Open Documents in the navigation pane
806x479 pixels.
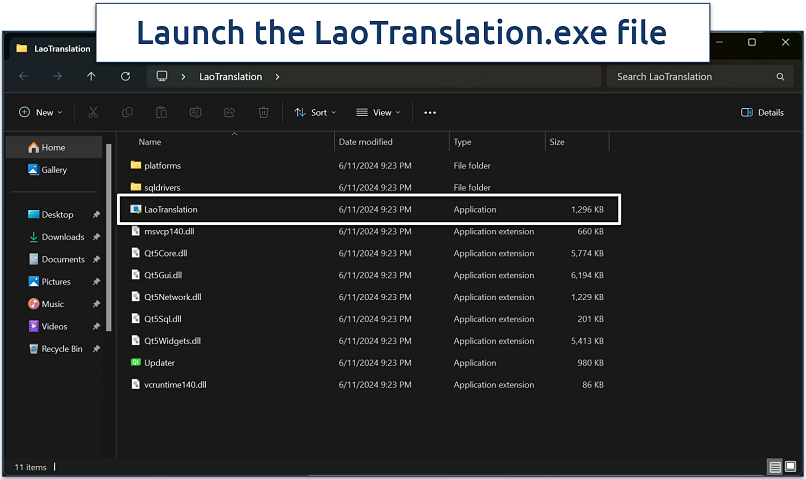(57, 259)
